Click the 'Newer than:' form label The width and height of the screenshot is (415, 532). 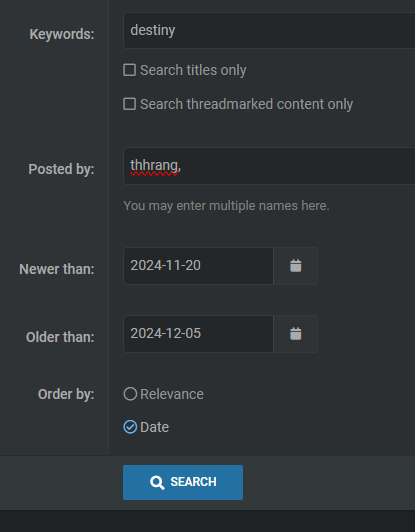[57, 269]
